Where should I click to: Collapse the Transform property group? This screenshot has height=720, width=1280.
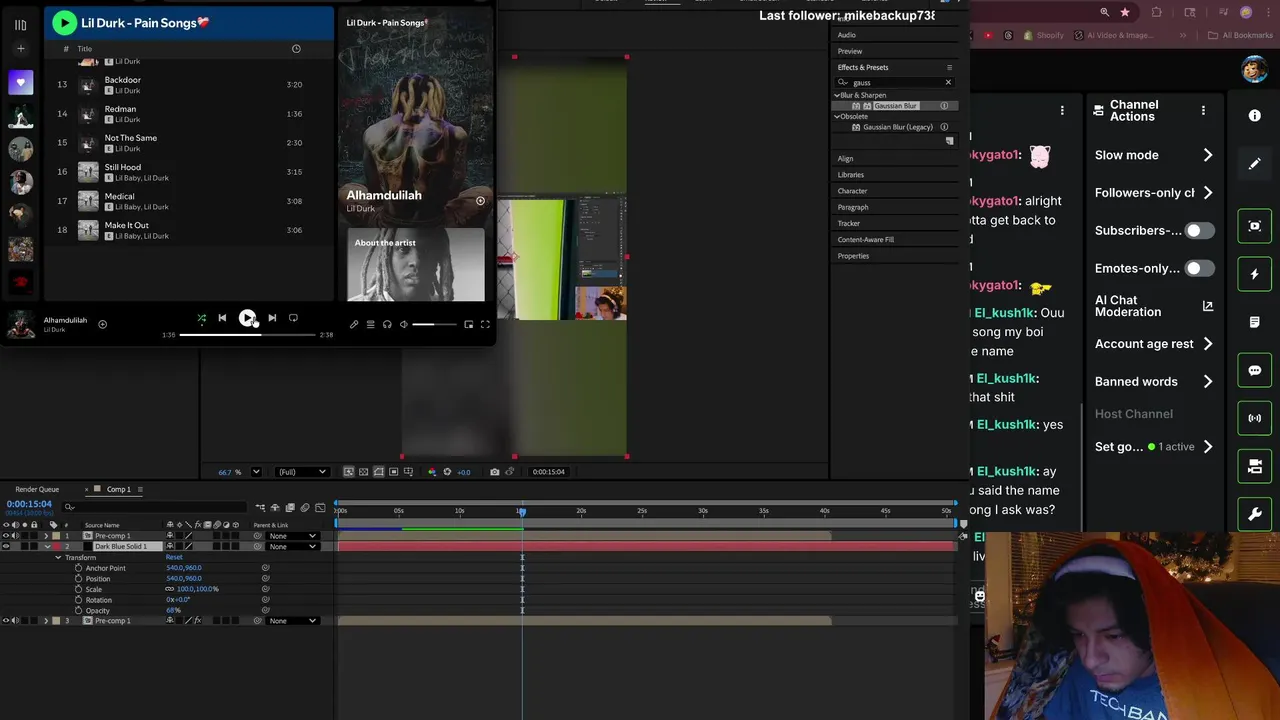[x=58, y=557]
